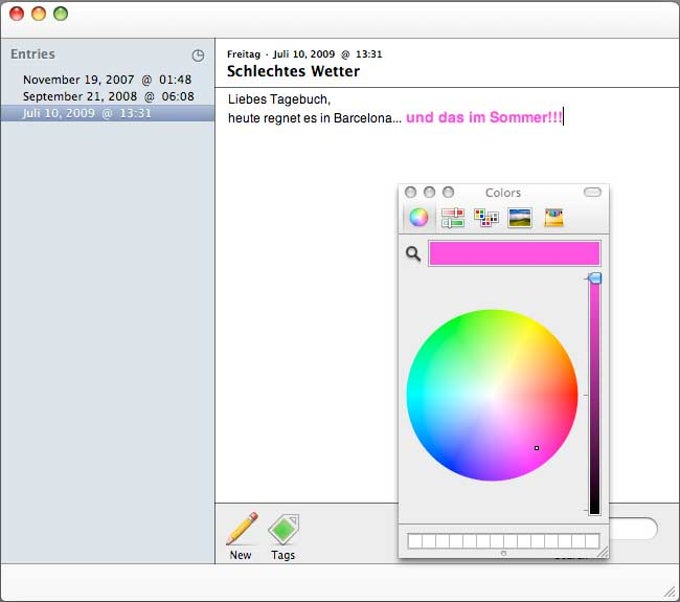Click the current pink color swatch
The width and height of the screenshot is (680, 602).
pos(514,253)
